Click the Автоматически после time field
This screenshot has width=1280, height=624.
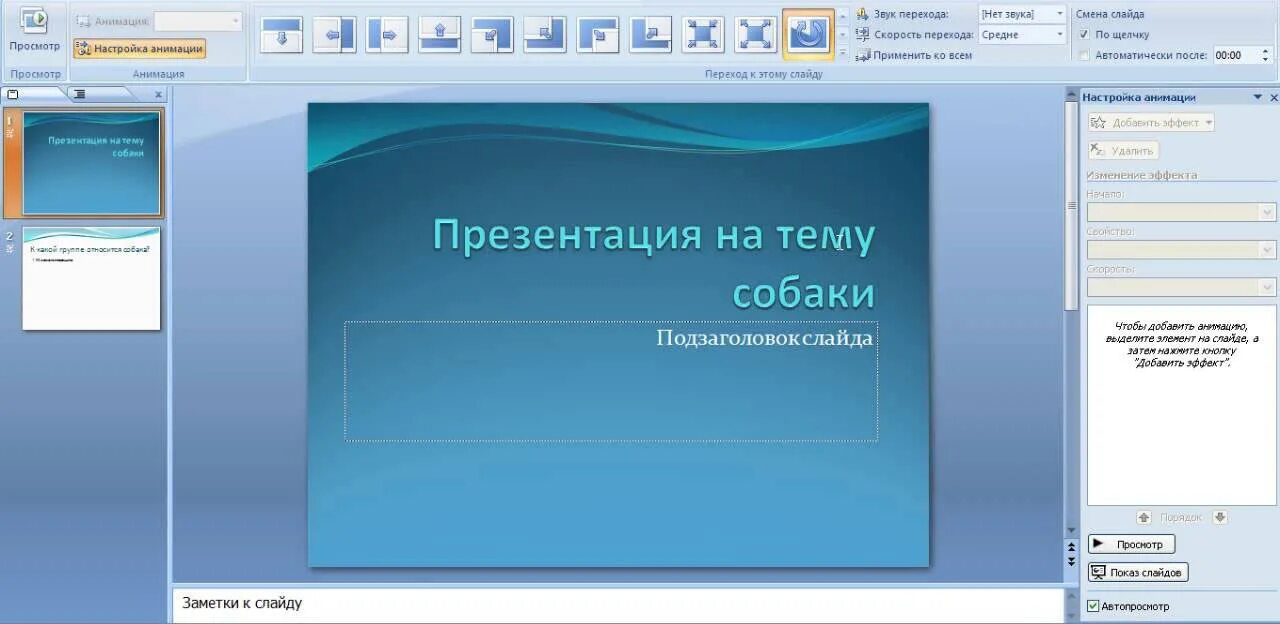1235,56
